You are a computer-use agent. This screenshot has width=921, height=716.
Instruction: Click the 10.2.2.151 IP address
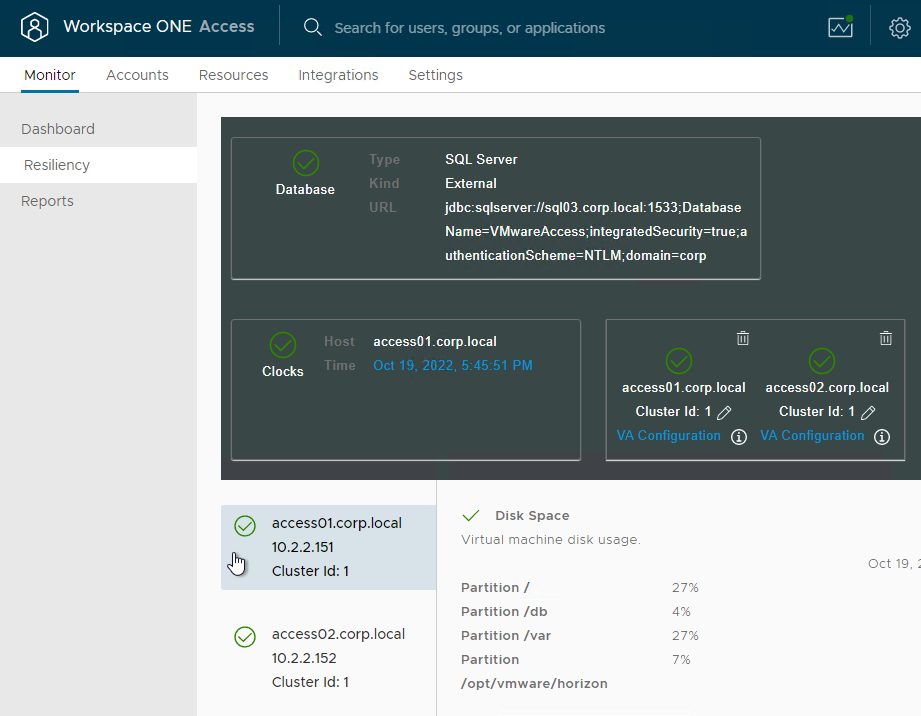pos(302,547)
